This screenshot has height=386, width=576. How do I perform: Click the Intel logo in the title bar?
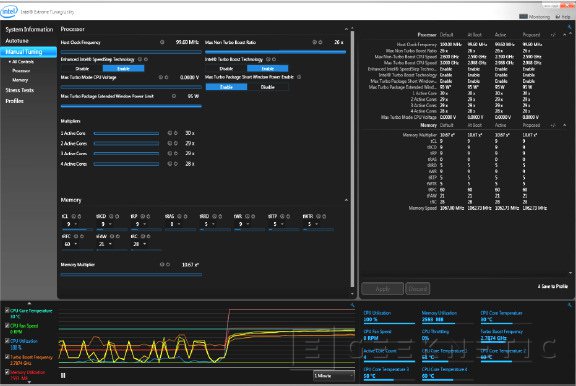pyautogui.click(x=9, y=11)
